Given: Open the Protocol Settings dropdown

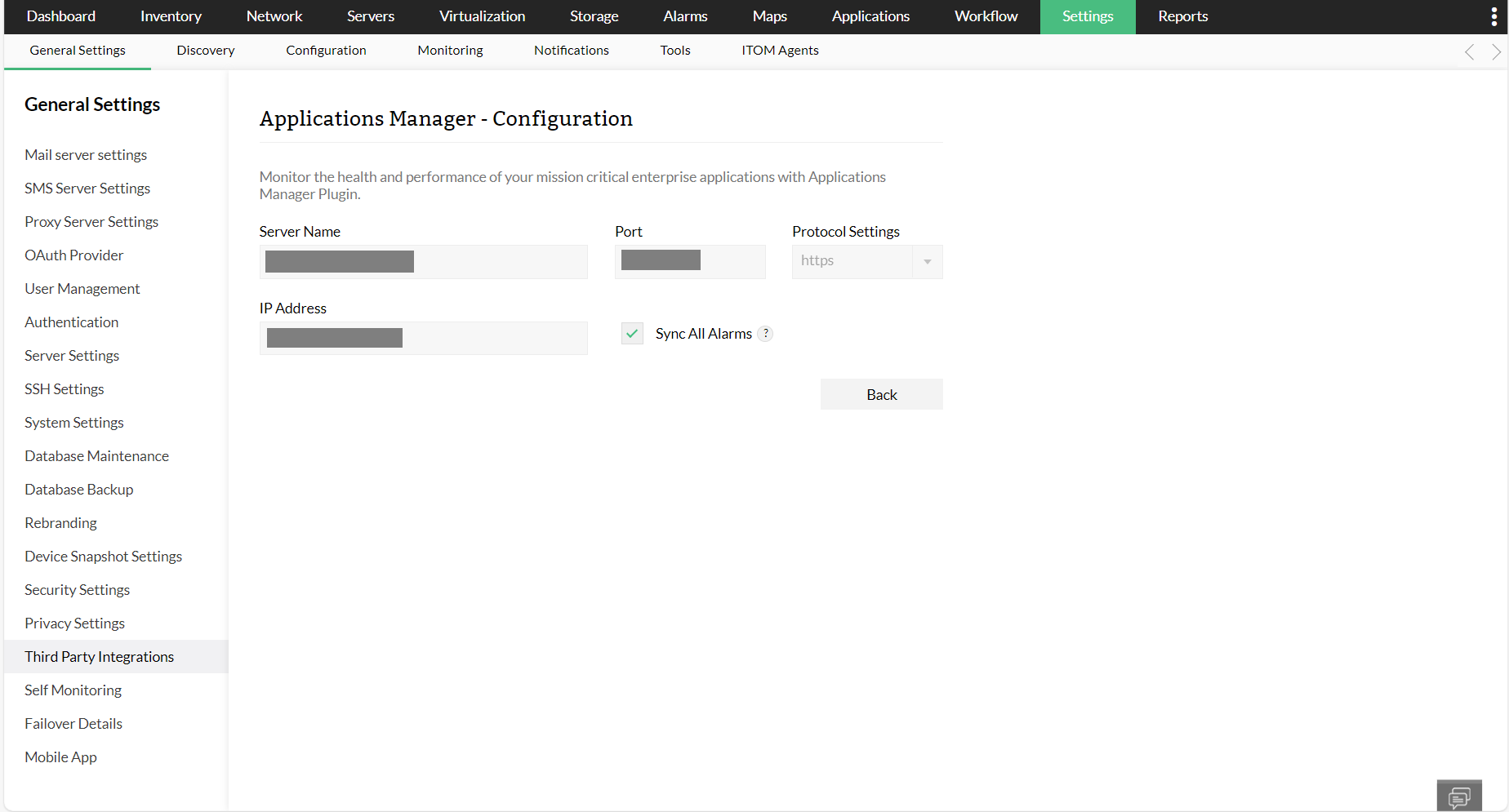Looking at the screenshot, I should tap(866, 261).
